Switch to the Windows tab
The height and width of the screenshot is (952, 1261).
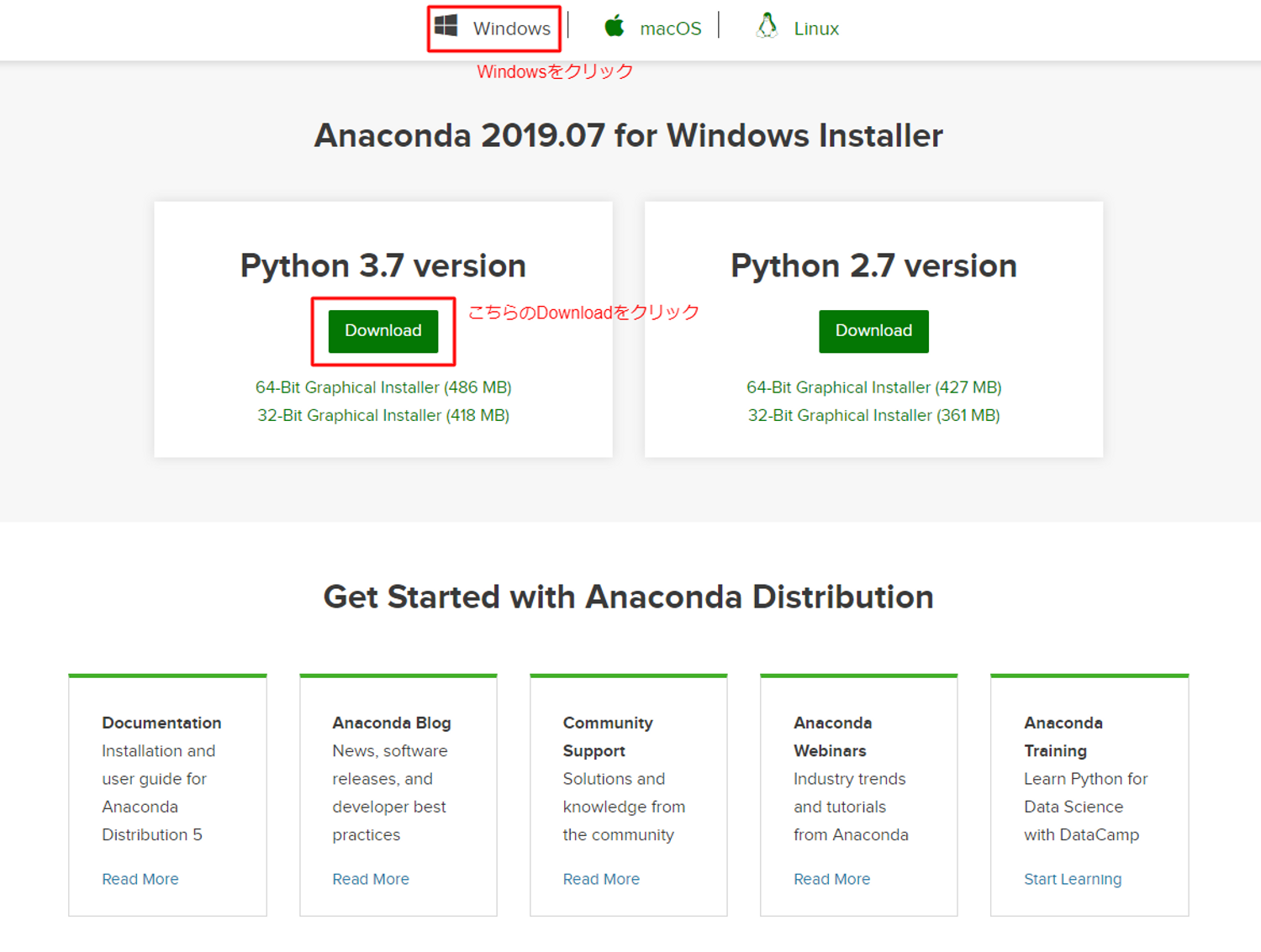click(493, 28)
